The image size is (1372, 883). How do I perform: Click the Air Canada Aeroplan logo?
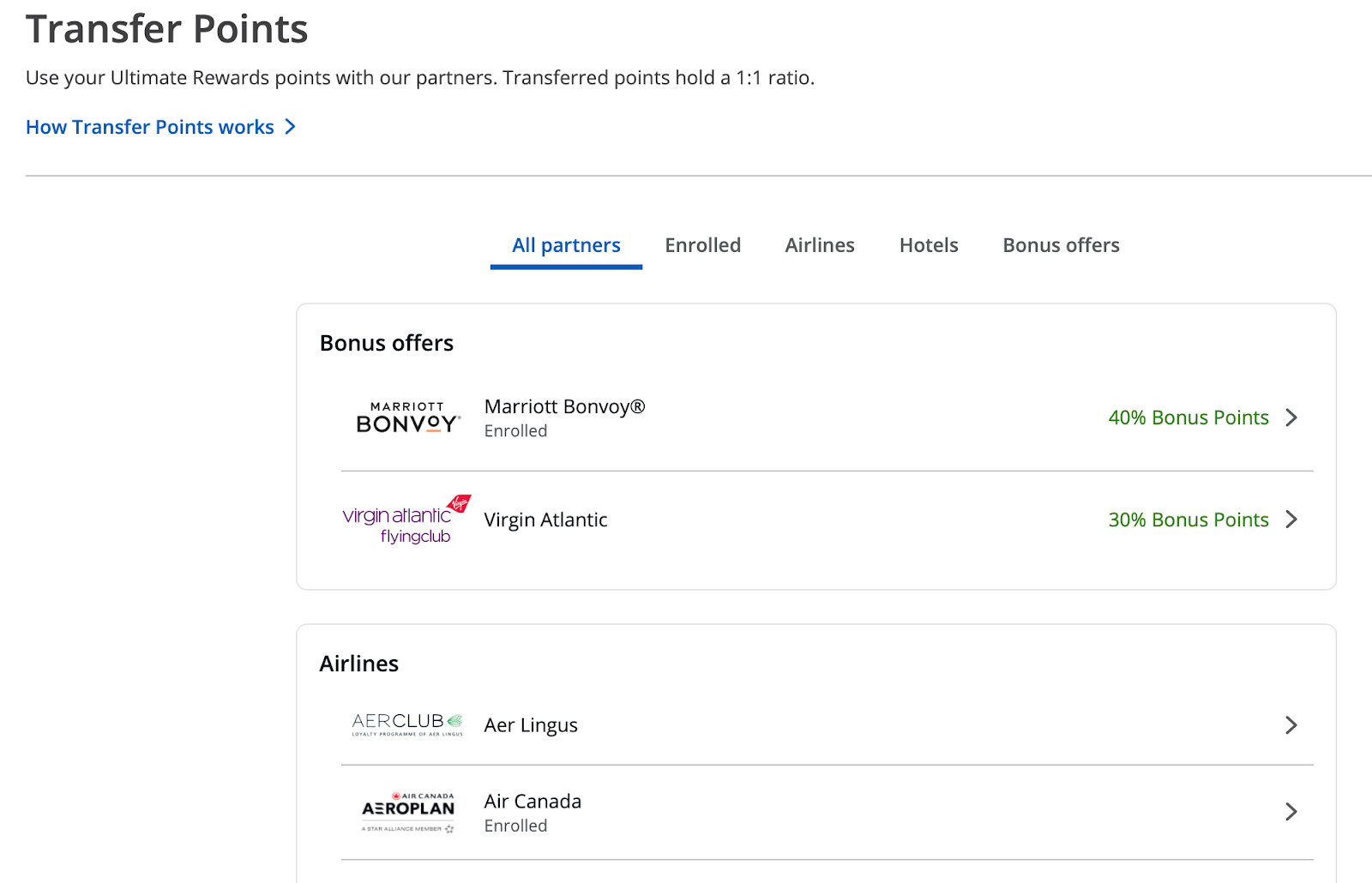click(408, 812)
